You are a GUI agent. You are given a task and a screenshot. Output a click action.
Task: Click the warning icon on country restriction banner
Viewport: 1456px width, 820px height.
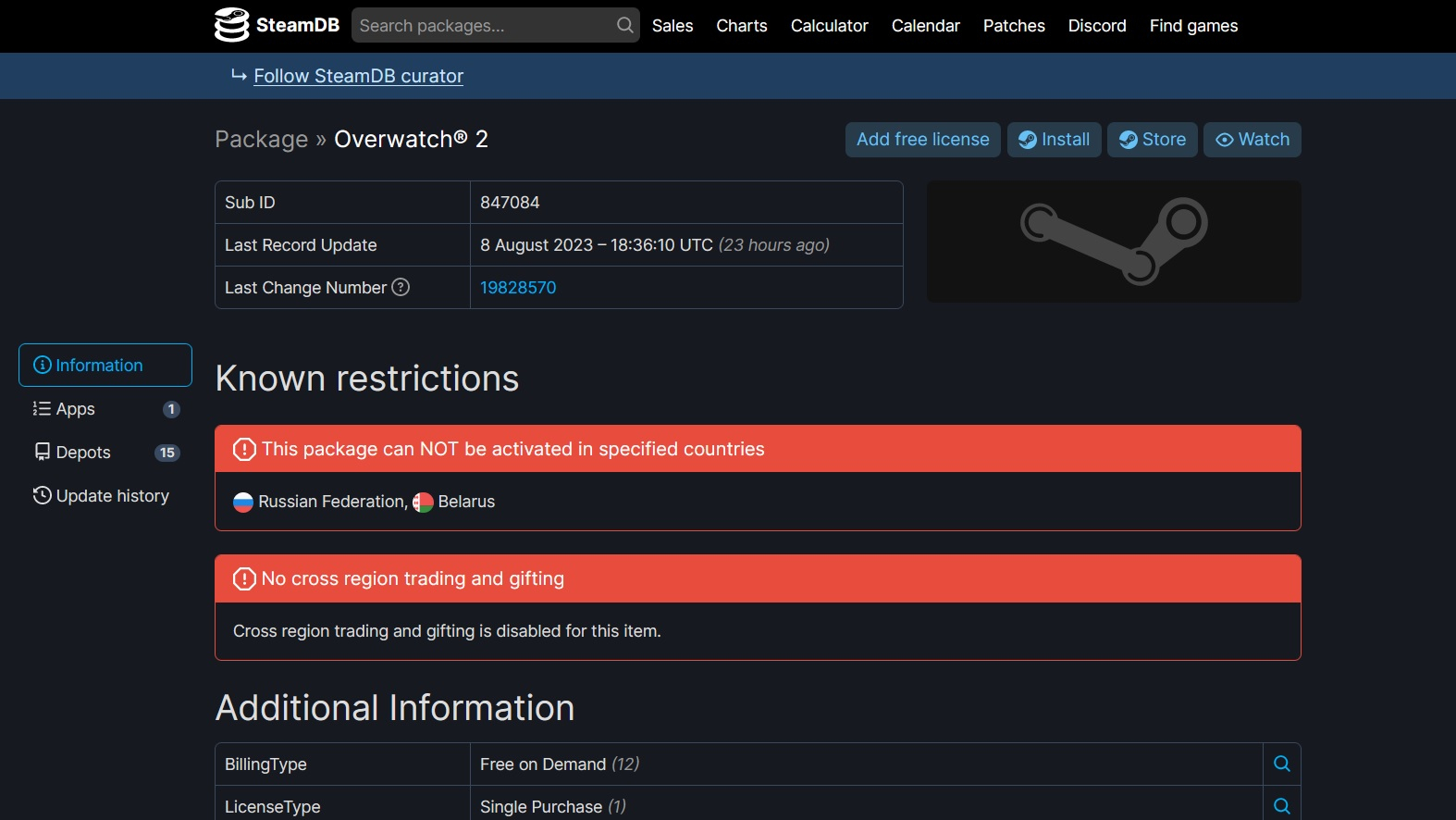(244, 449)
